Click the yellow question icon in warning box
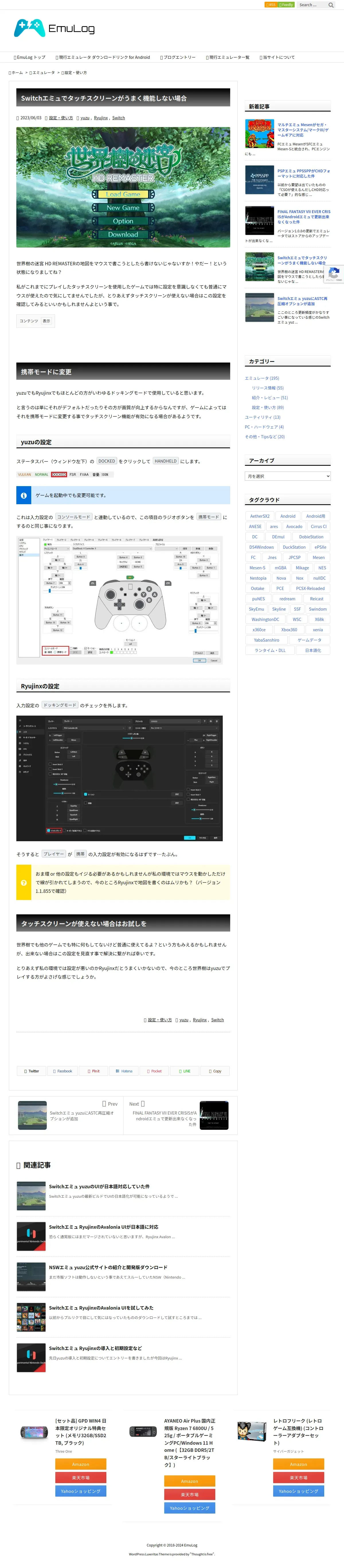 24,882
